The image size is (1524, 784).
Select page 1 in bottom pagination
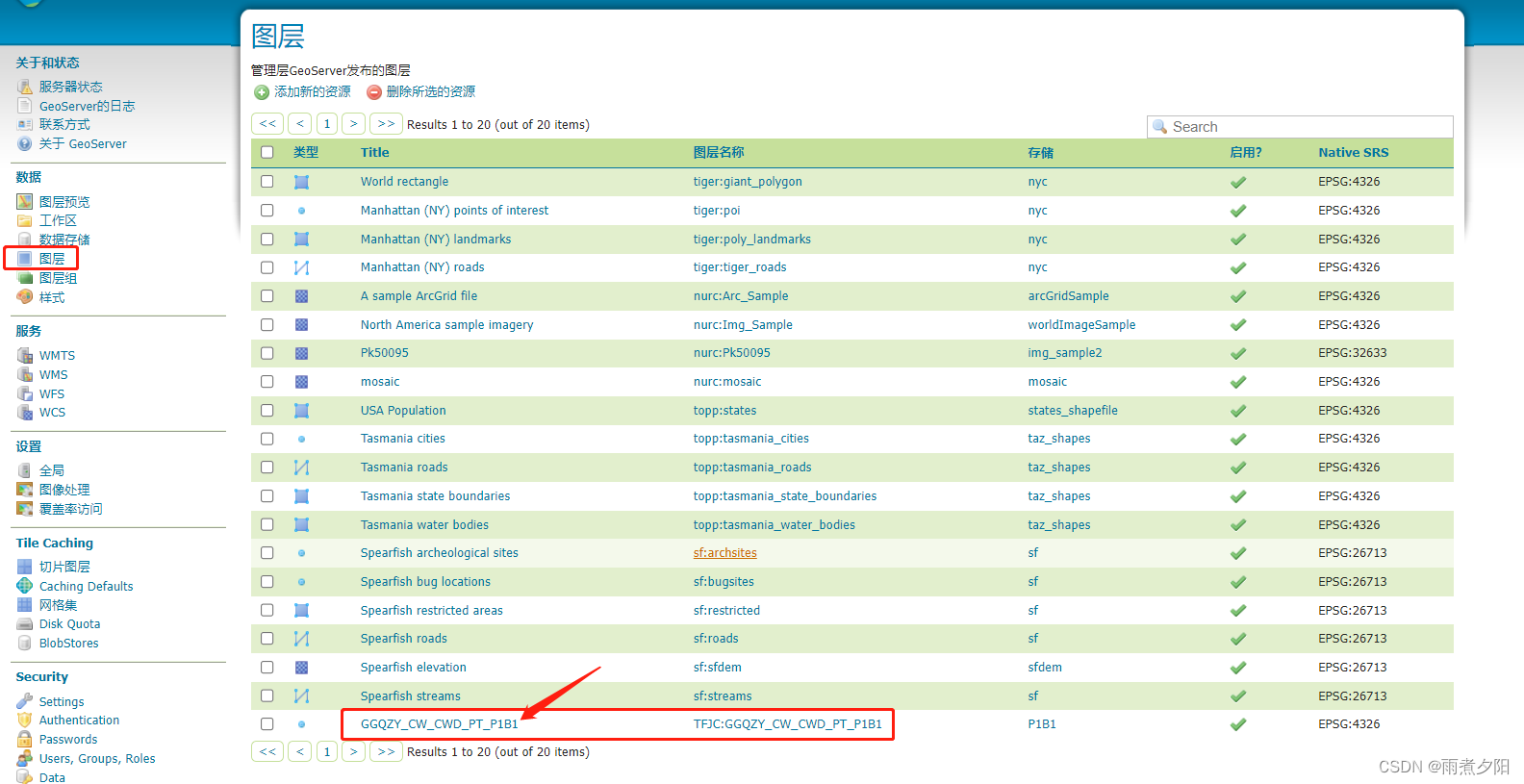click(327, 751)
